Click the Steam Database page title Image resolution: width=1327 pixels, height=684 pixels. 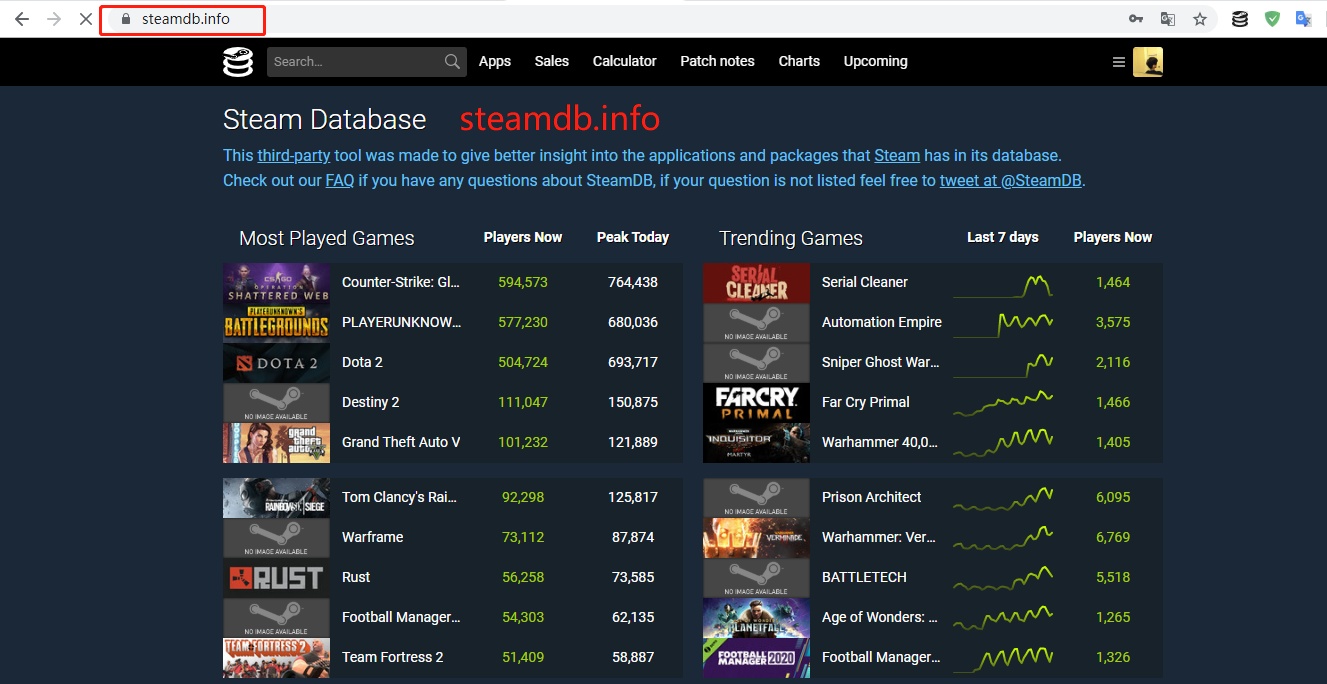325,120
